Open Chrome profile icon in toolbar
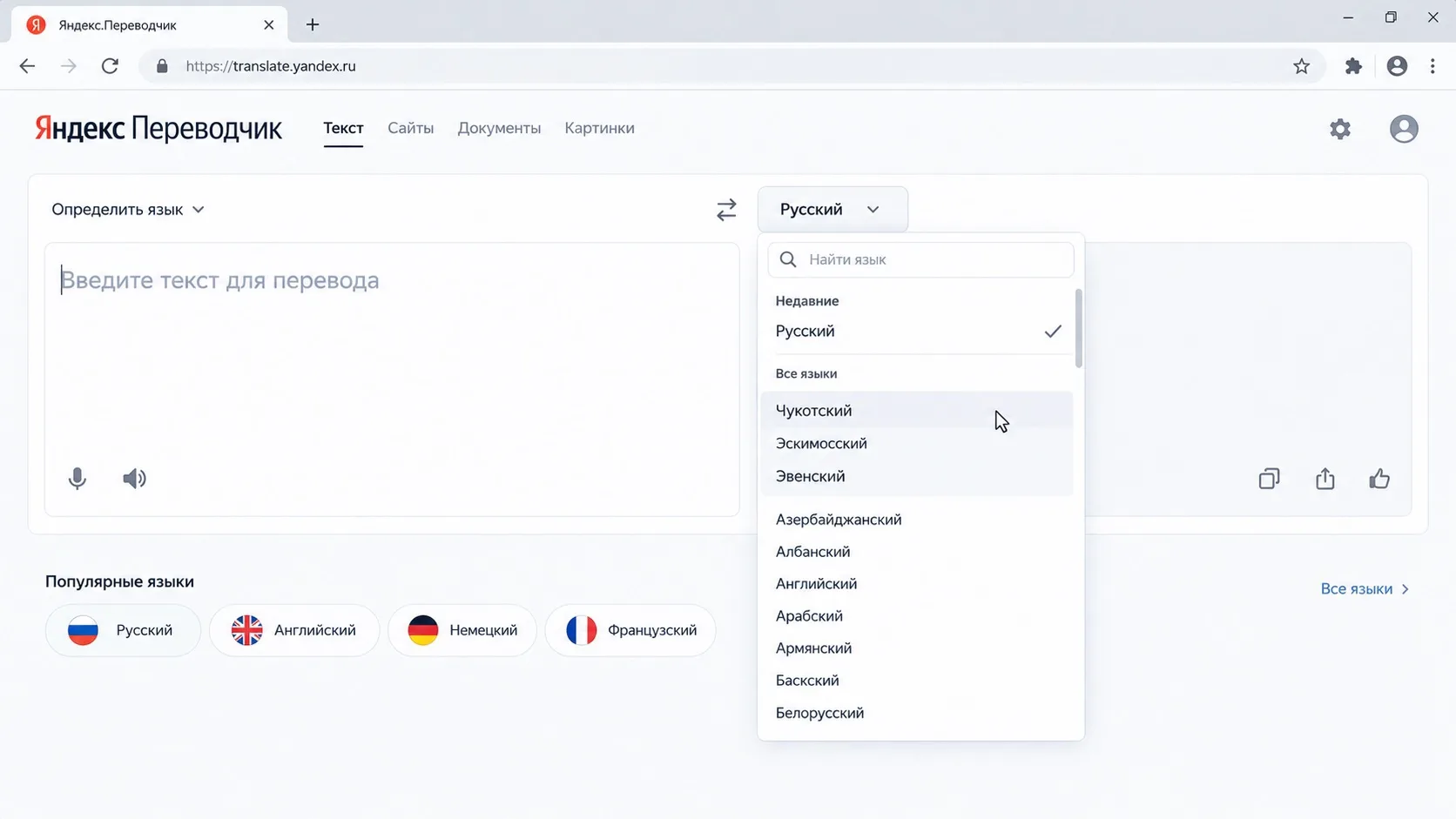This screenshot has height=819, width=1456. tap(1397, 66)
